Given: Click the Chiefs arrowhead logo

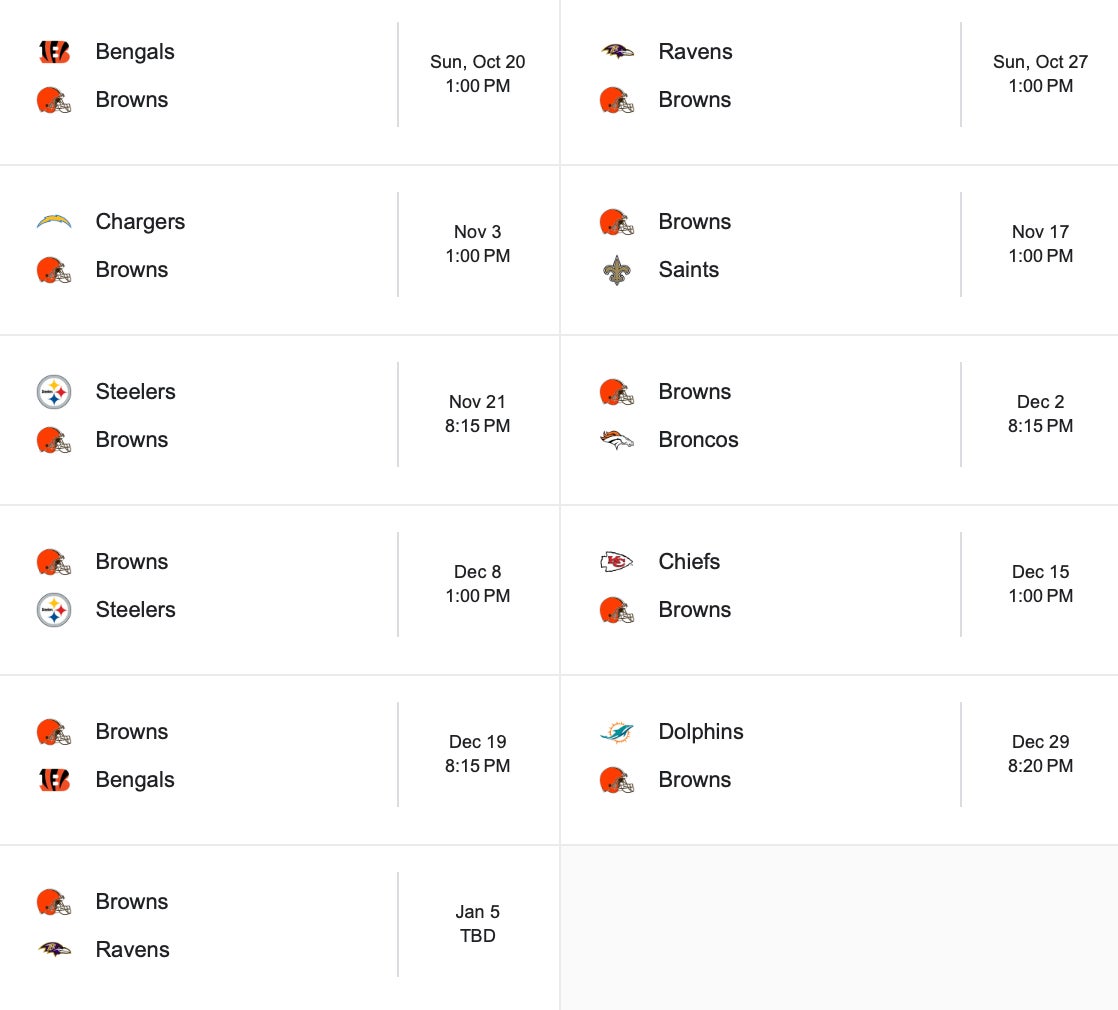Looking at the screenshot, I should click(617, 562).
